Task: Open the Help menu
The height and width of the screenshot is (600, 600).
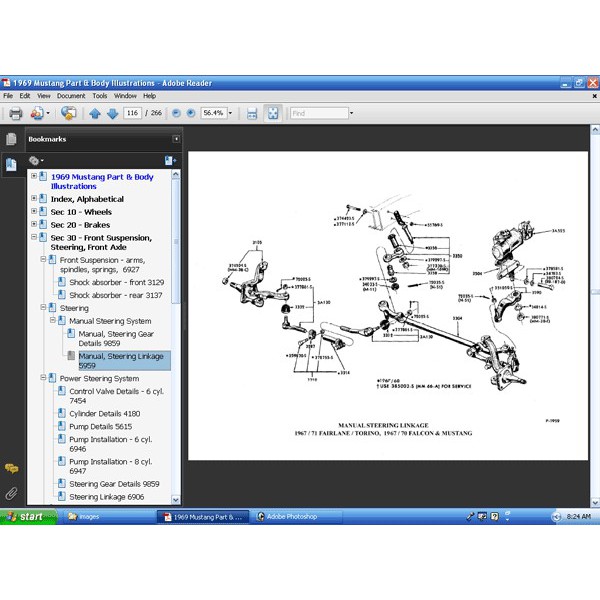Action: [x=149, y=96]
